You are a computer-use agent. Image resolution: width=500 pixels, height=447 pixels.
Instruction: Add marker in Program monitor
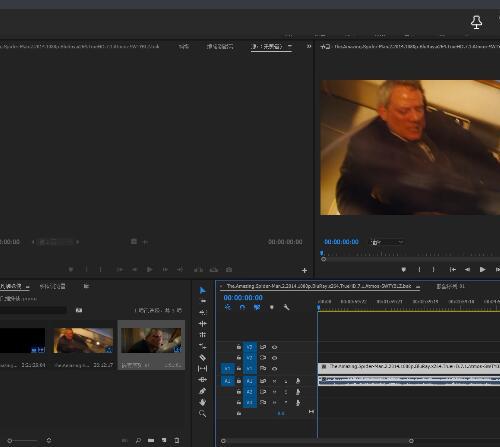pos(404,269)
